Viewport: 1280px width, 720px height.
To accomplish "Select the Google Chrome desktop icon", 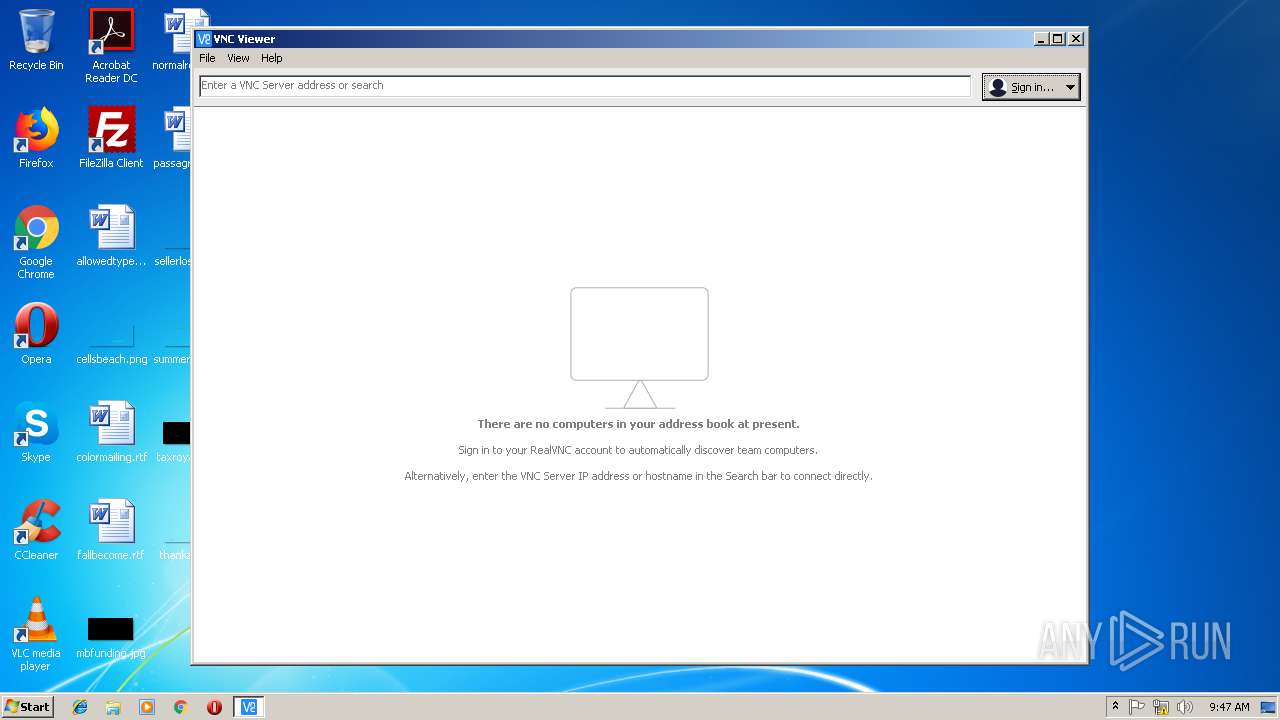I will point(36,243).
